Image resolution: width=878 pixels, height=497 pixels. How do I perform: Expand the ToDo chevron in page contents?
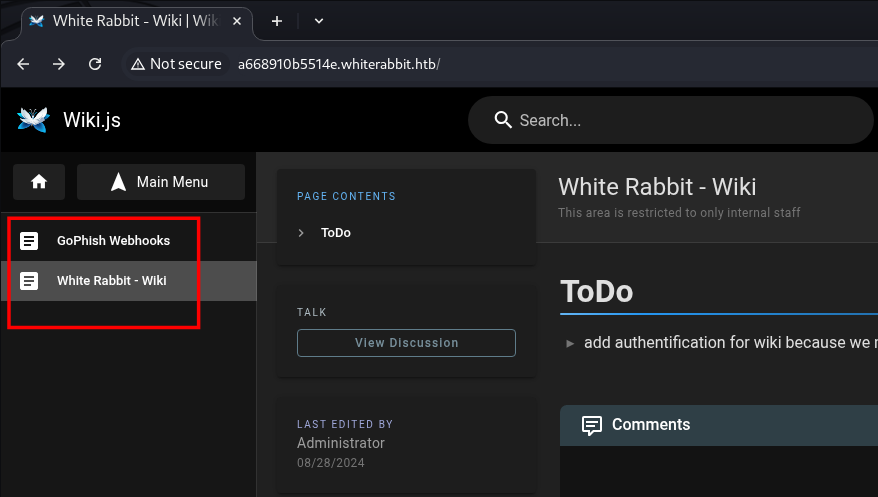coord(301,233)
